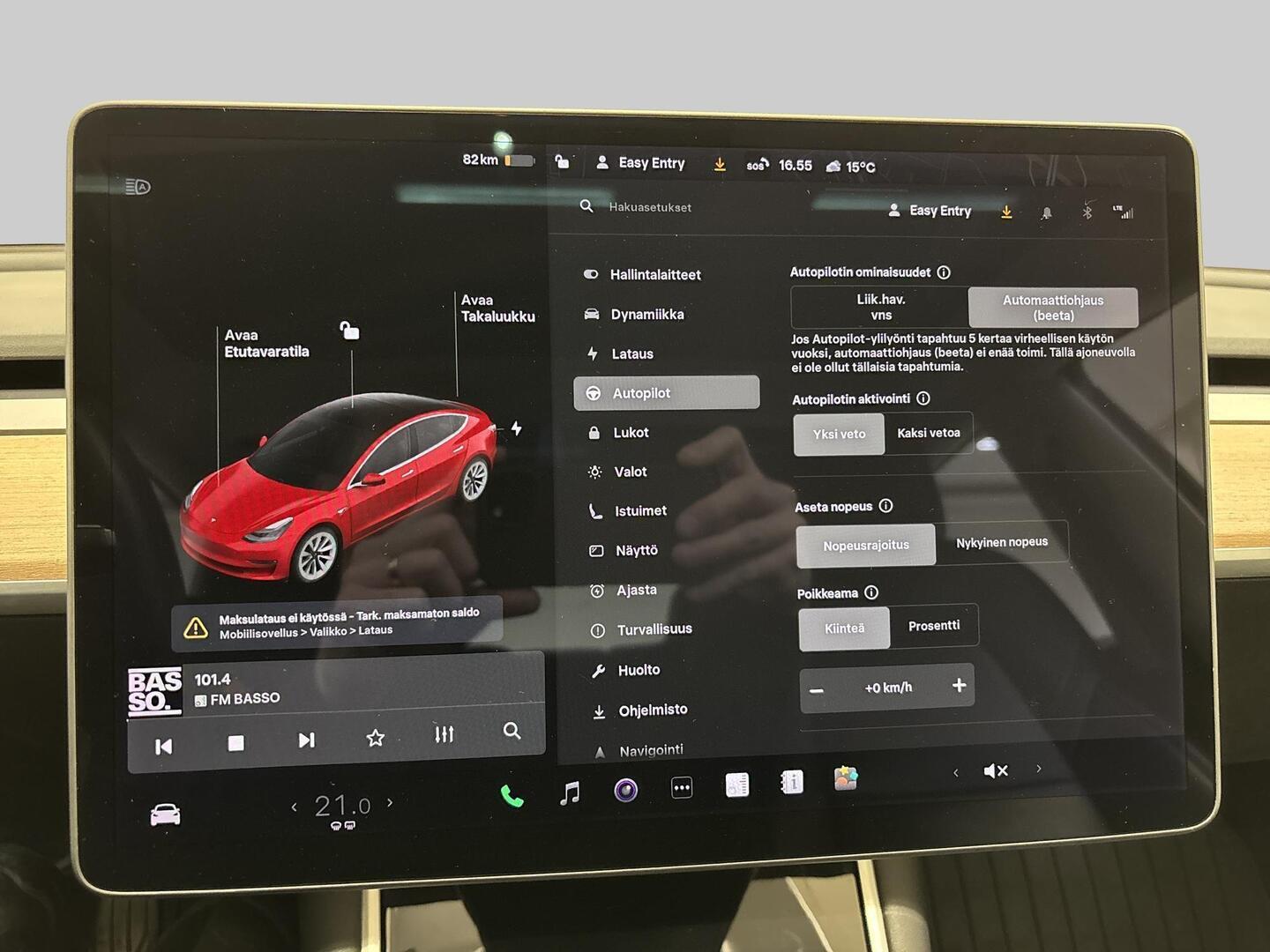
Task: Switch Poikkeama setting to Prosentti
Action: point(935,625)
